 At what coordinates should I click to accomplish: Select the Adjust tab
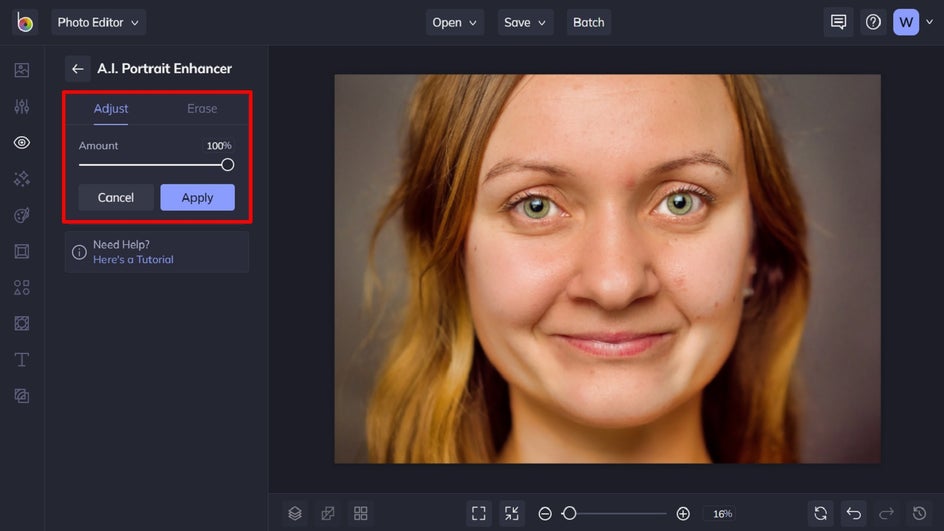tap(111, 109)
